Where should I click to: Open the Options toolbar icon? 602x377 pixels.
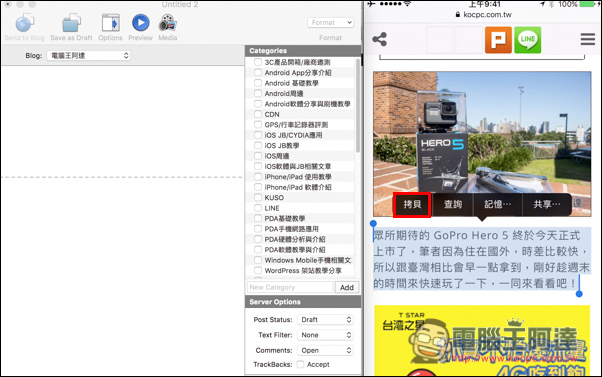pos(111,23)
